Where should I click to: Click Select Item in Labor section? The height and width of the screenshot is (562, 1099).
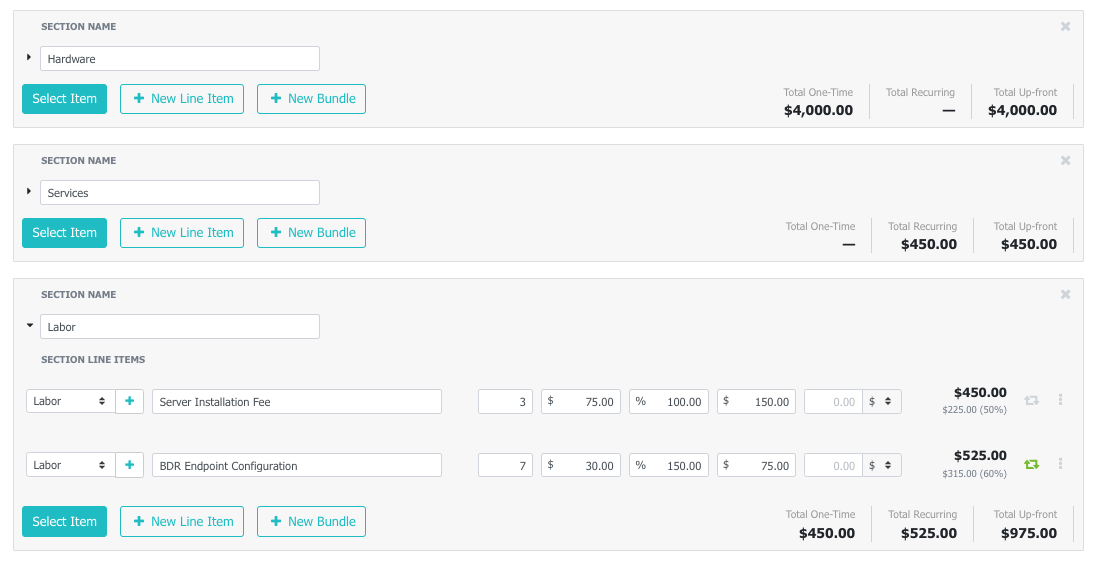pyautogui.click(x=64, y=521)
